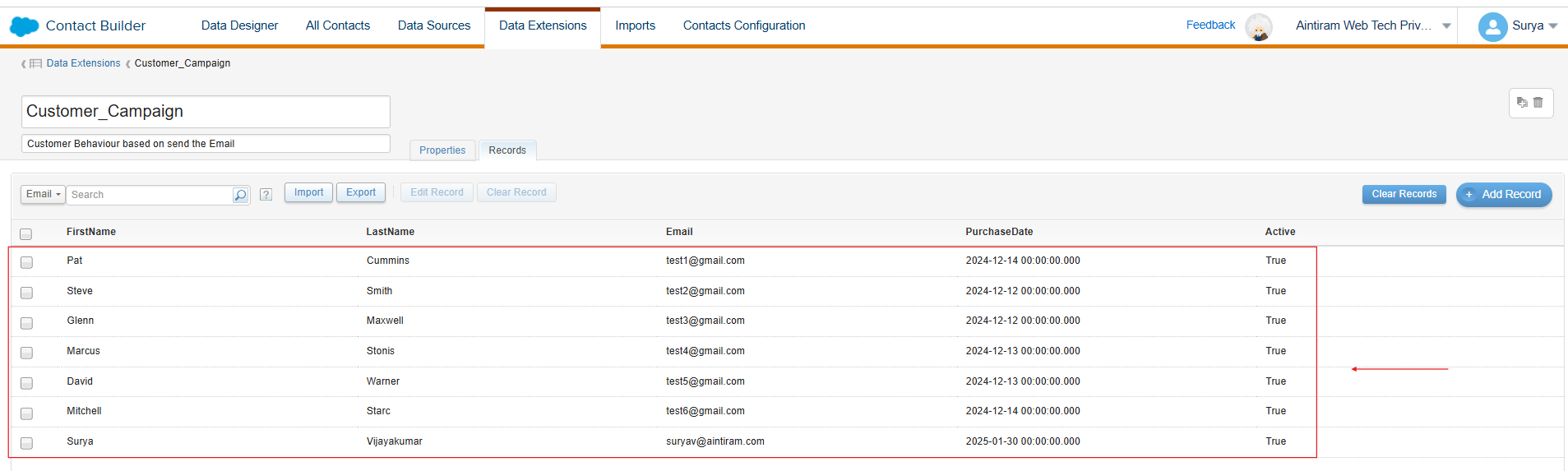Click the table icon in breadcrumb

[35, 63]
